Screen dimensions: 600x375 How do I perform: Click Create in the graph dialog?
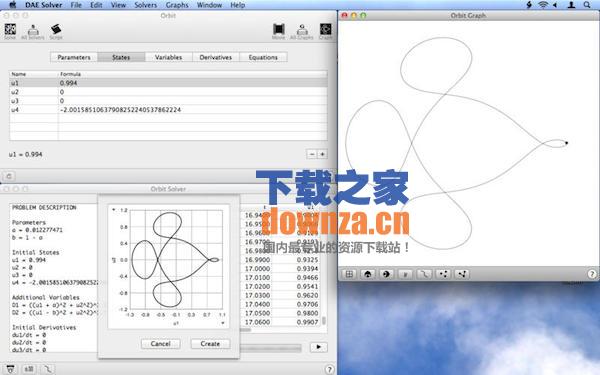210,344
